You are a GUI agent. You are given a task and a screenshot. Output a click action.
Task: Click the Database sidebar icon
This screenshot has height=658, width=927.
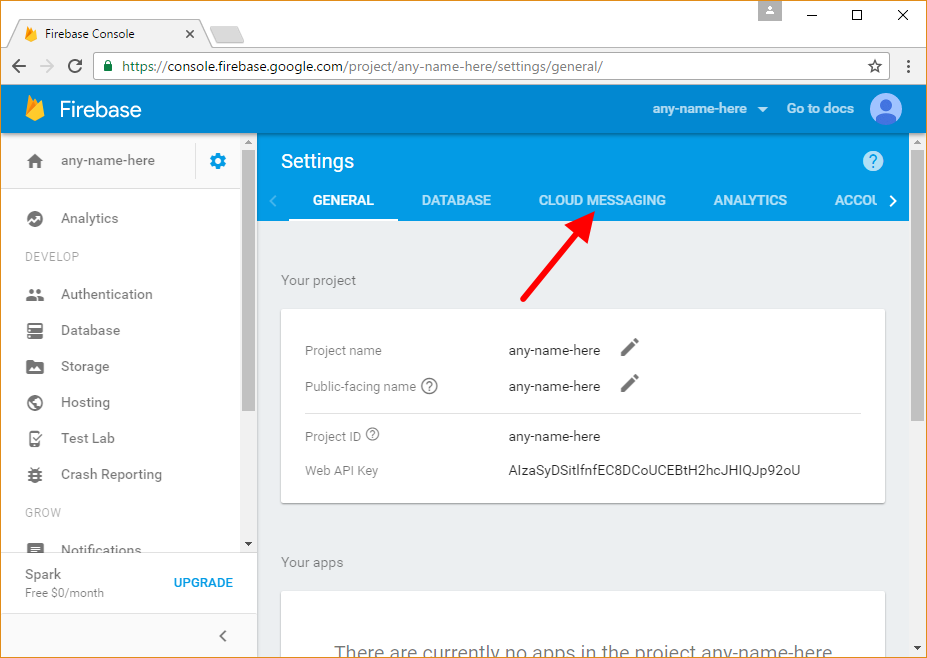coord(35,330)
